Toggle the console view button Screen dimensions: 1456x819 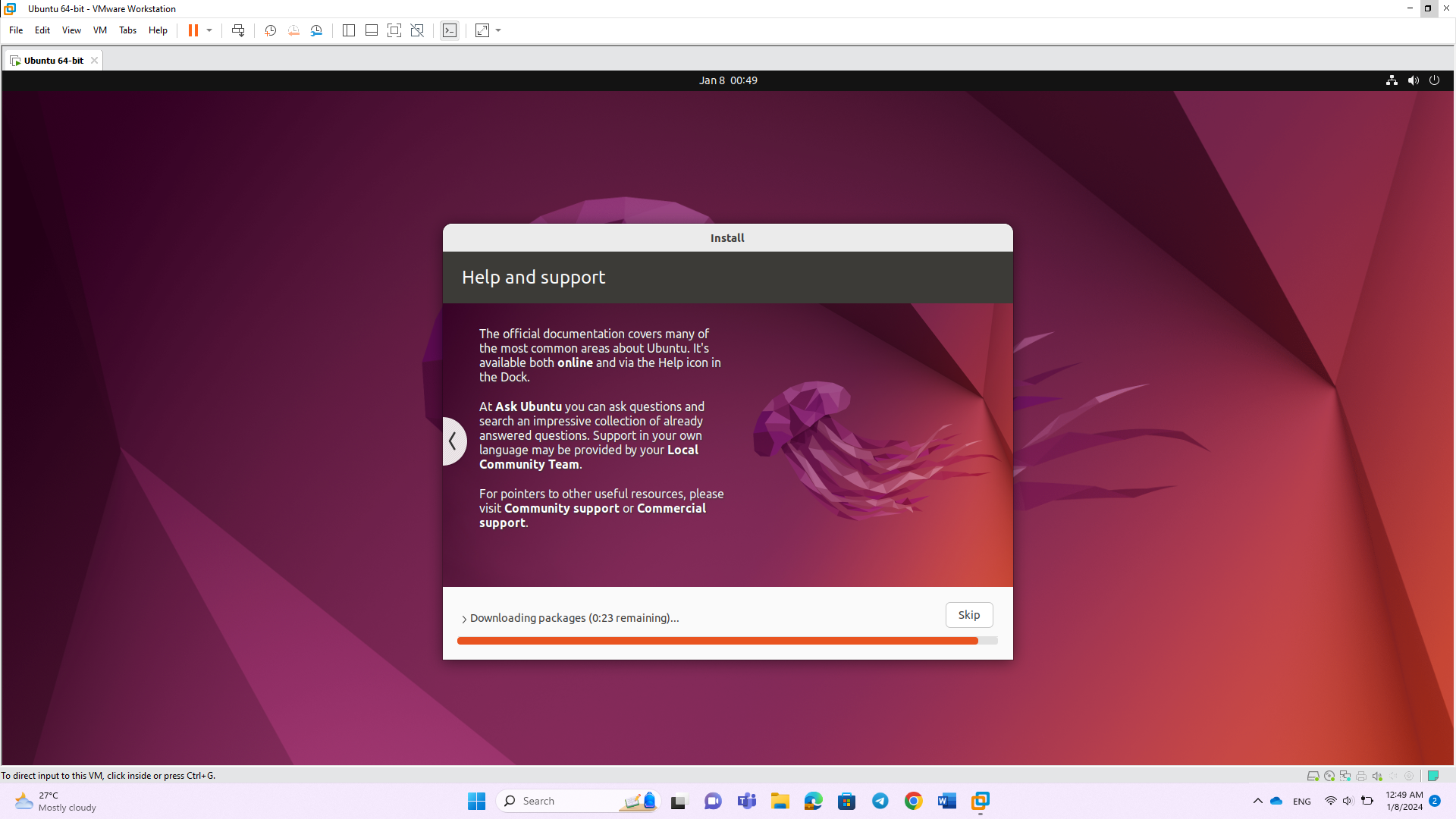[450, 30]
